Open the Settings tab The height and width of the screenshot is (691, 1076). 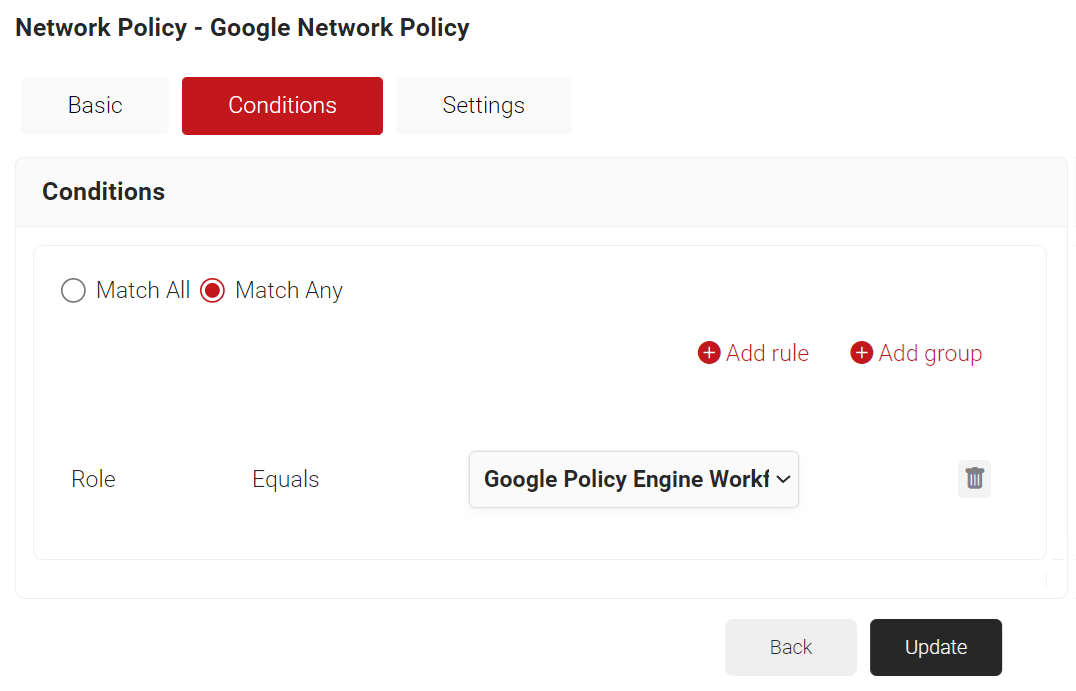(483, 106)
